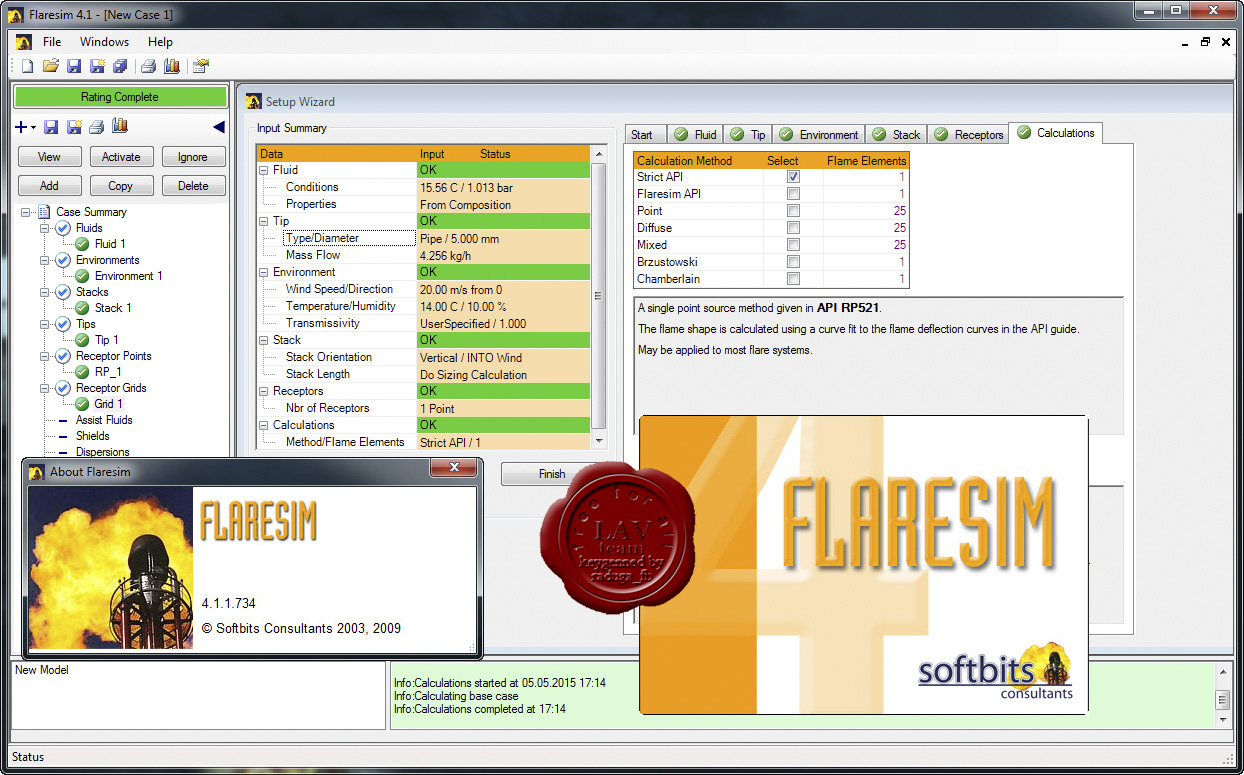1244x775 pixels.
Task: Print using the main toolbar printer icon
Action: [x=148, y=67]
